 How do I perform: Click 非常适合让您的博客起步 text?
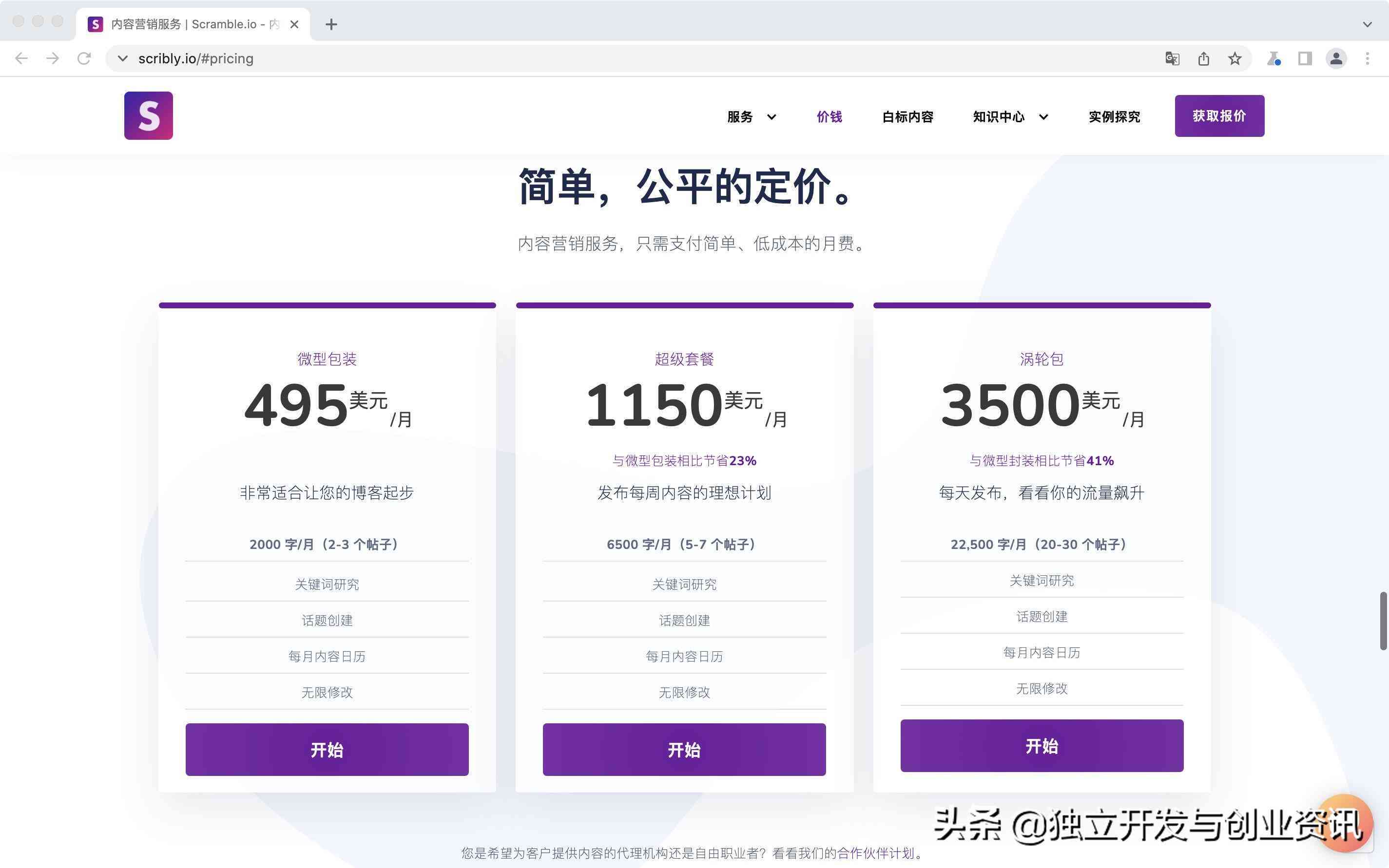(327, 492)
